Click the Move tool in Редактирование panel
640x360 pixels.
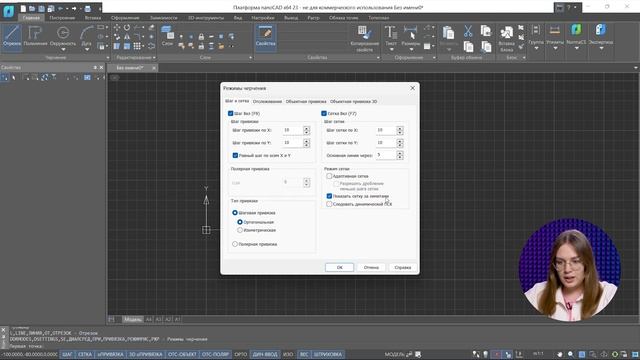click(x=117, y=28)
